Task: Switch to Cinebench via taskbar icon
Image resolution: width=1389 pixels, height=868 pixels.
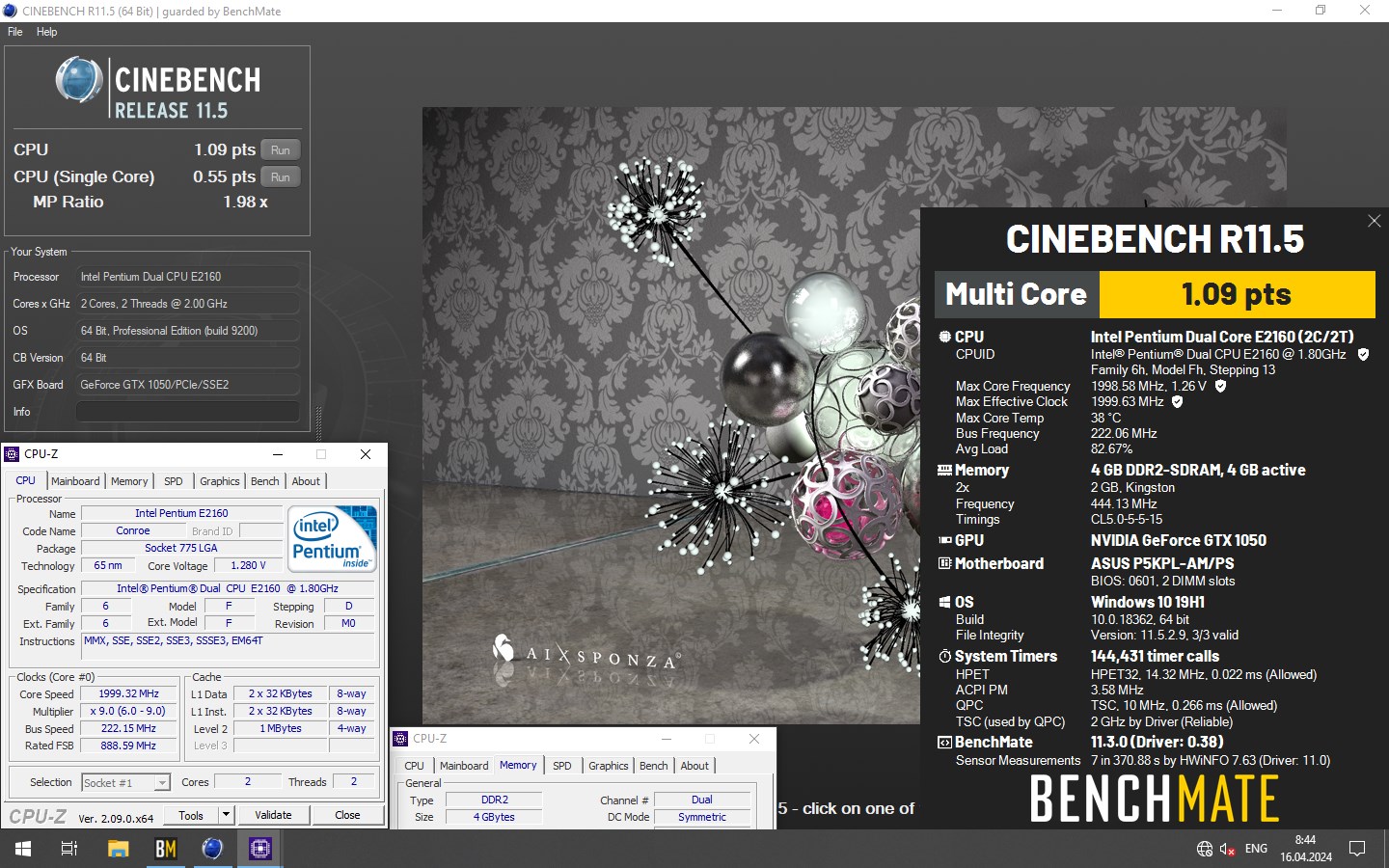Action: [x=212, y=849]
